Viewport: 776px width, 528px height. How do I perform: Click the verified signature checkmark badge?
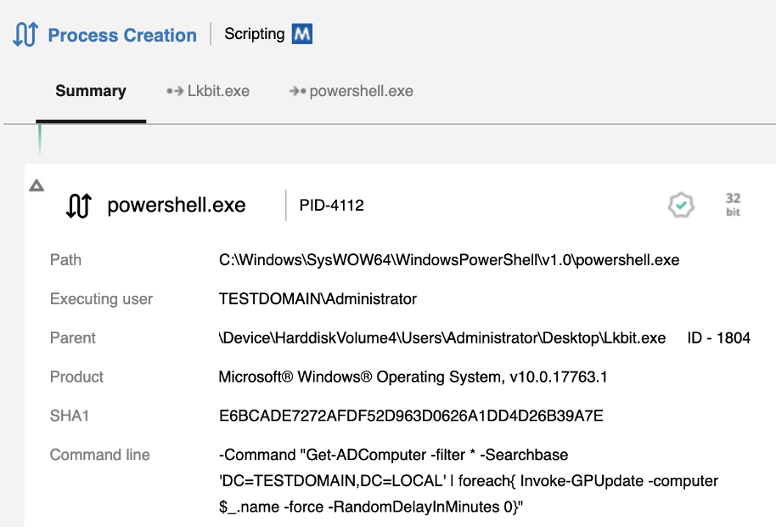click(x=681, y=205)
